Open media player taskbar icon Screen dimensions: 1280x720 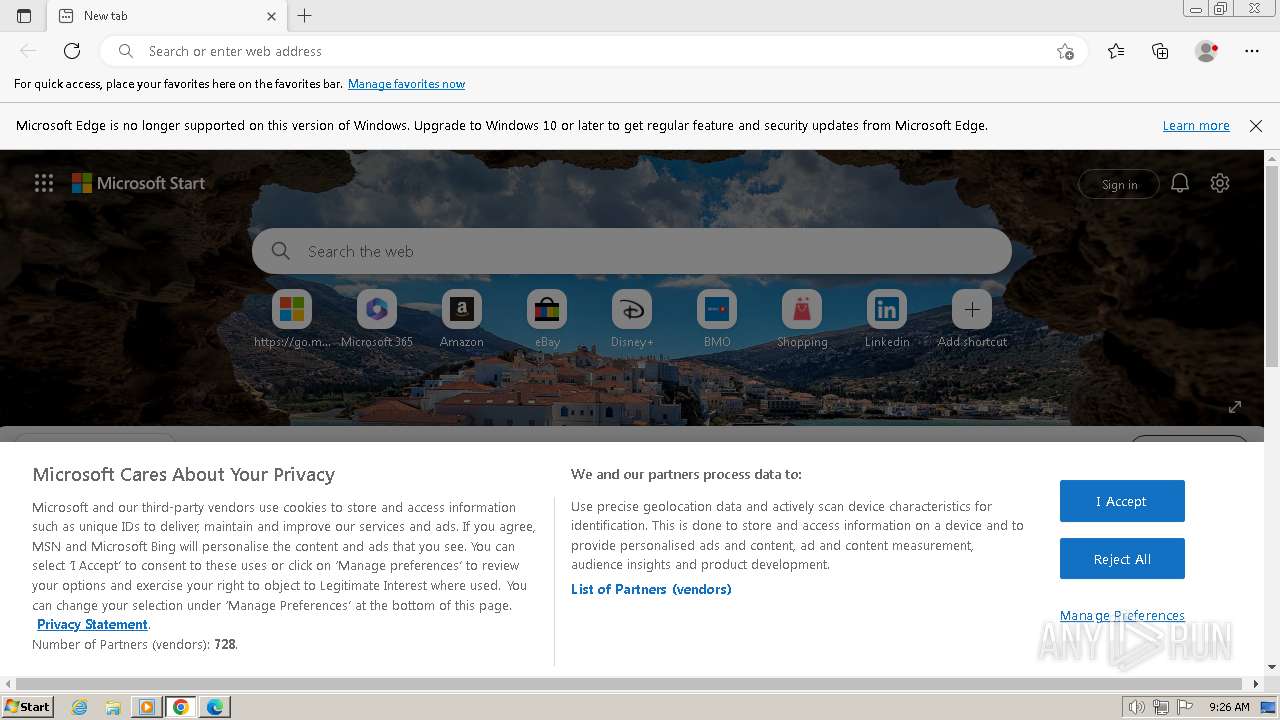point(147,707)
